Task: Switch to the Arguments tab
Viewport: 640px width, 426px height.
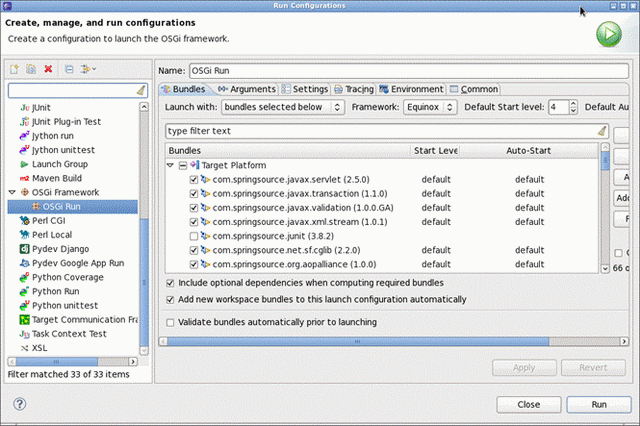Action: pyautogui.click(x=247, y=89)
